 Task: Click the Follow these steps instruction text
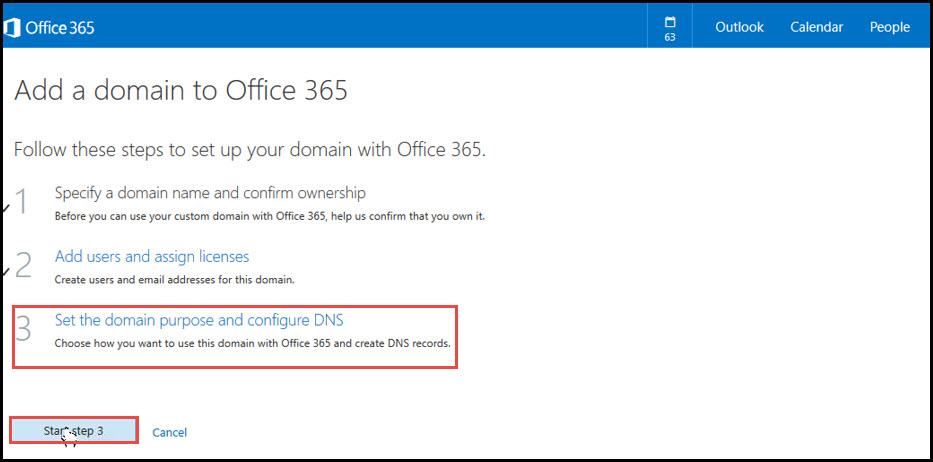(250, 149)
